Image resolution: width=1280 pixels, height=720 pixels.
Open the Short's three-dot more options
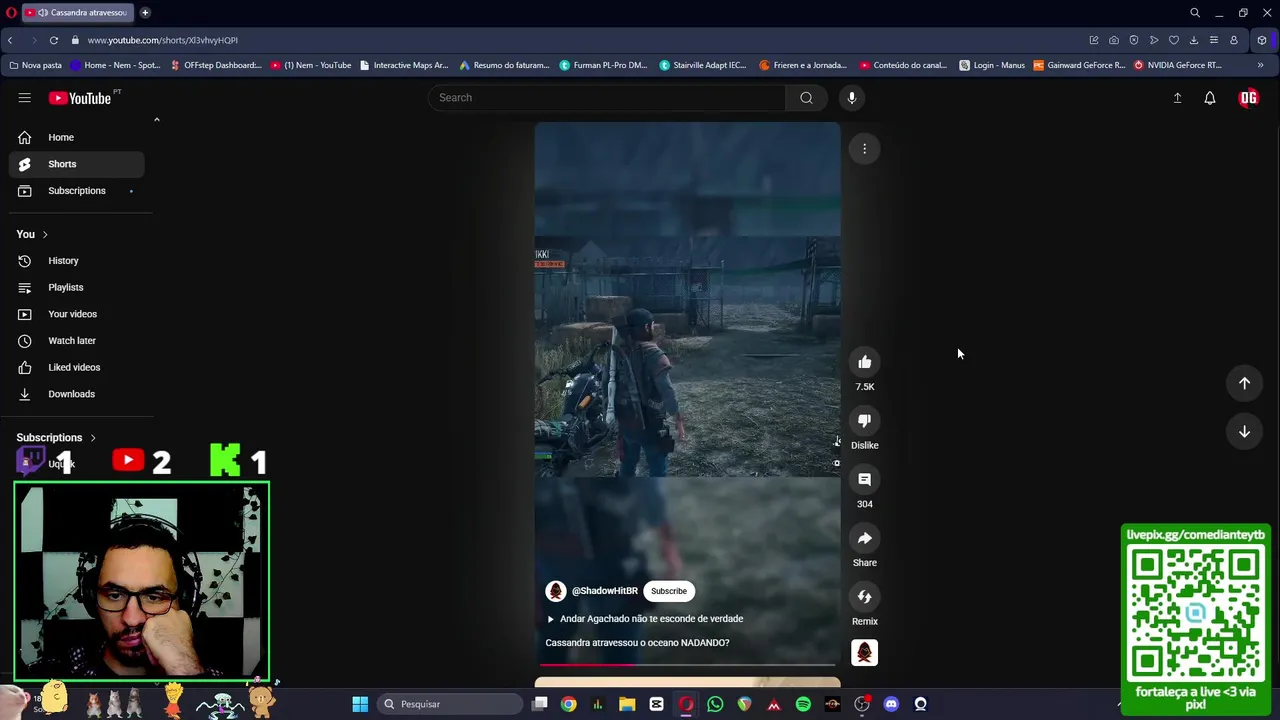(865, 149)
